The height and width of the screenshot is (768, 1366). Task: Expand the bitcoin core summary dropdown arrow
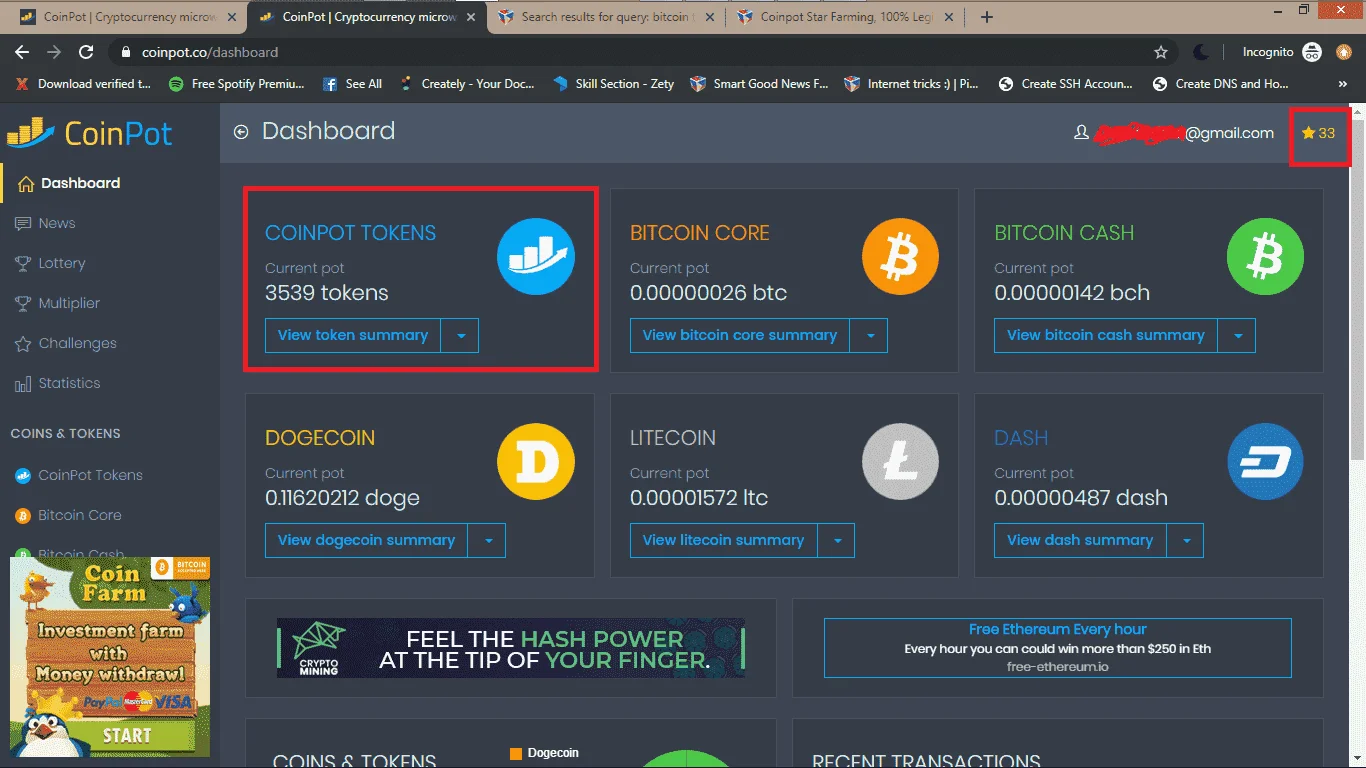click(869, 336)
